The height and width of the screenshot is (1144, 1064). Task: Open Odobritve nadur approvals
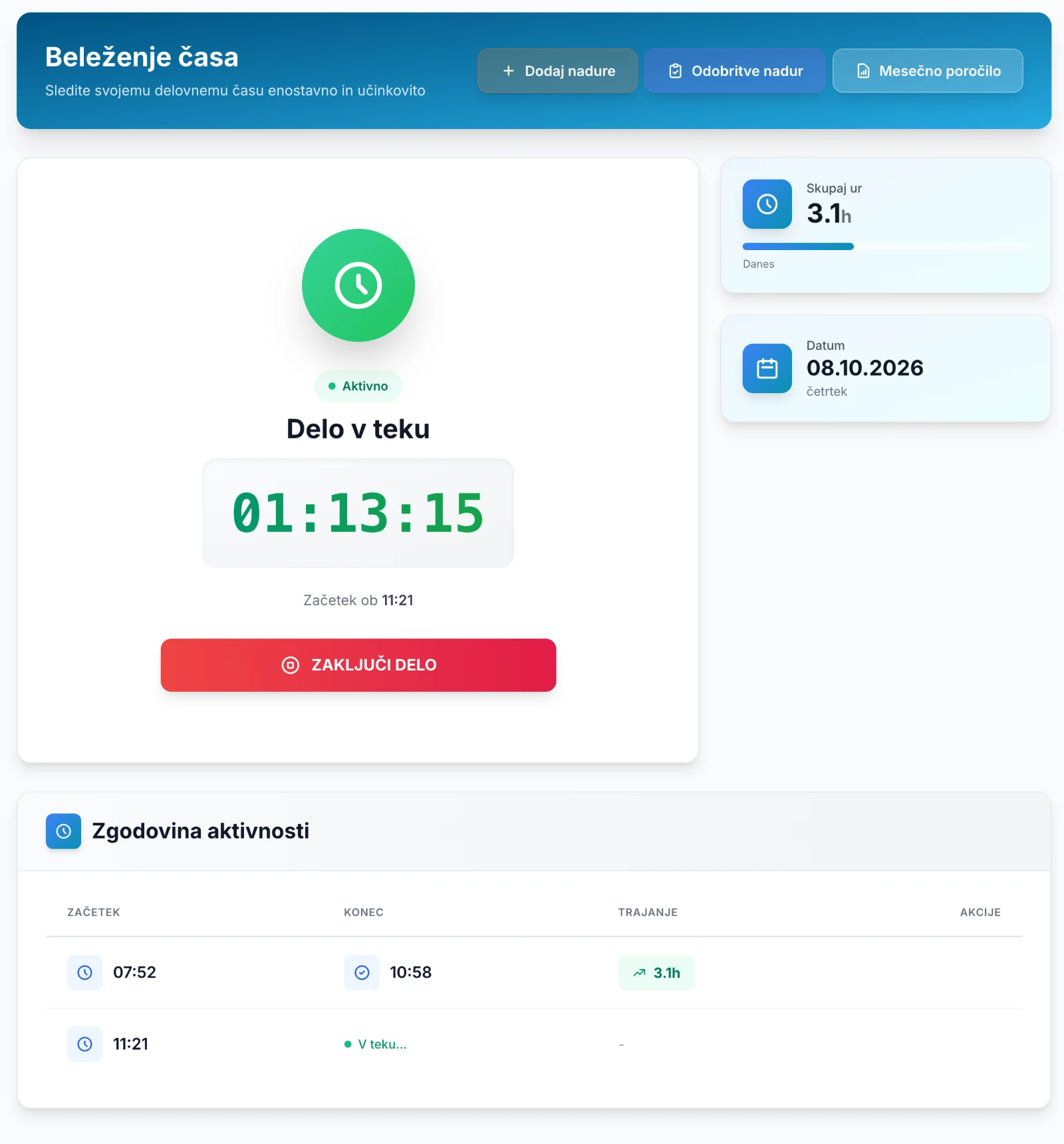(x=735, y=71)
